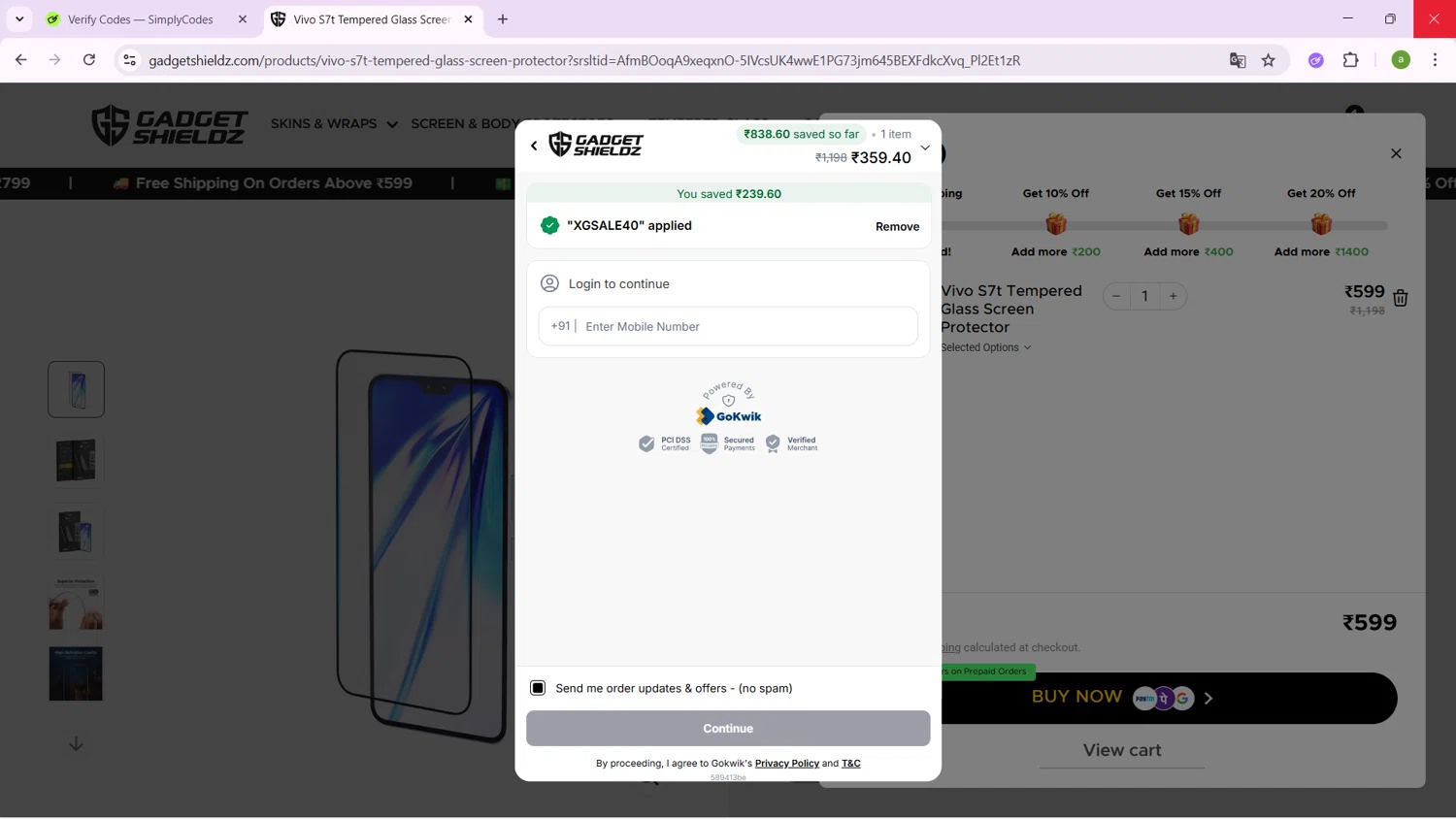Viewport: 1456px width, 819px height.
Task: Open the Extensions puzzle icon
Action: [1351, 60]
